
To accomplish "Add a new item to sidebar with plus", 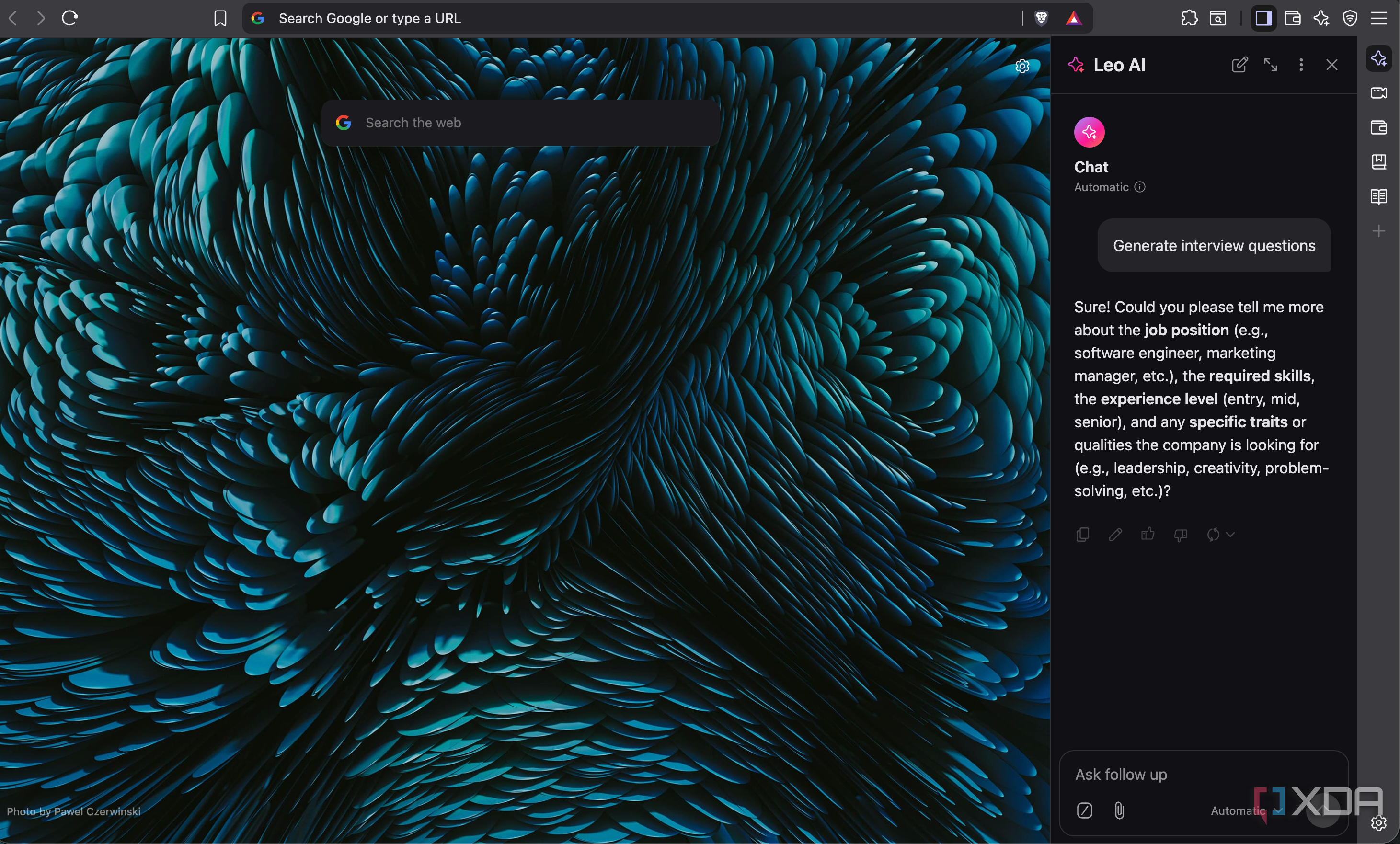I will coord(1379,231).
